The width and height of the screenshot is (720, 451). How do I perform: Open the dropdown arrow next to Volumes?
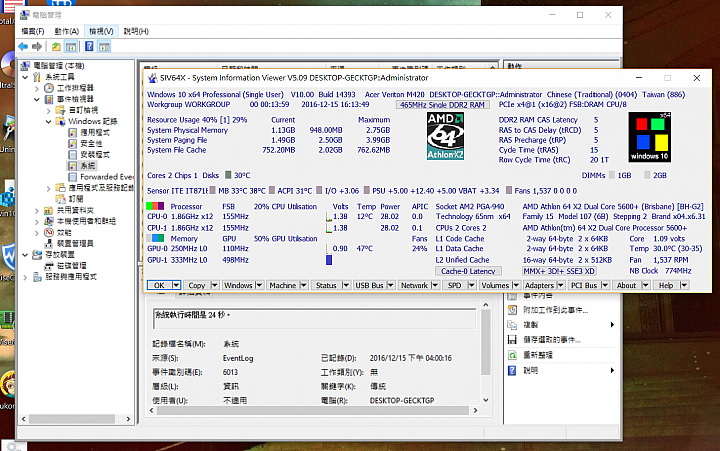[516, 285]
